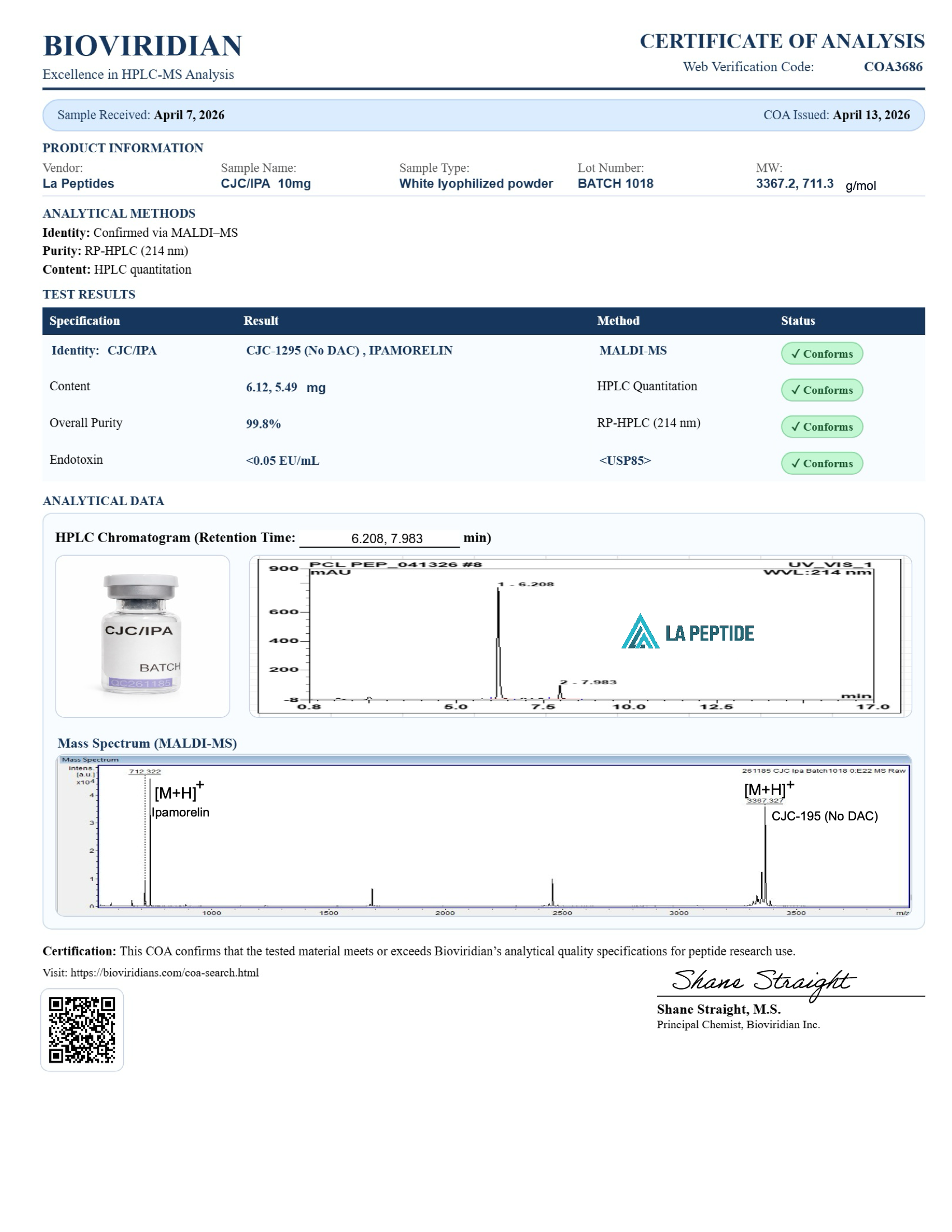This screenshot has width=952, height=1232.
Task: Click the Conforms badge for Content row
Action: click(x=821, y=390)
